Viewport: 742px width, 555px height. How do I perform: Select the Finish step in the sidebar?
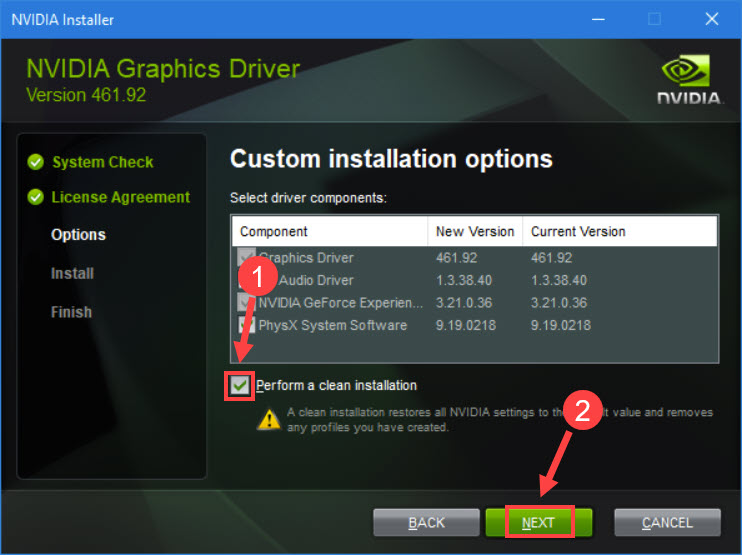tap(71, 312)
